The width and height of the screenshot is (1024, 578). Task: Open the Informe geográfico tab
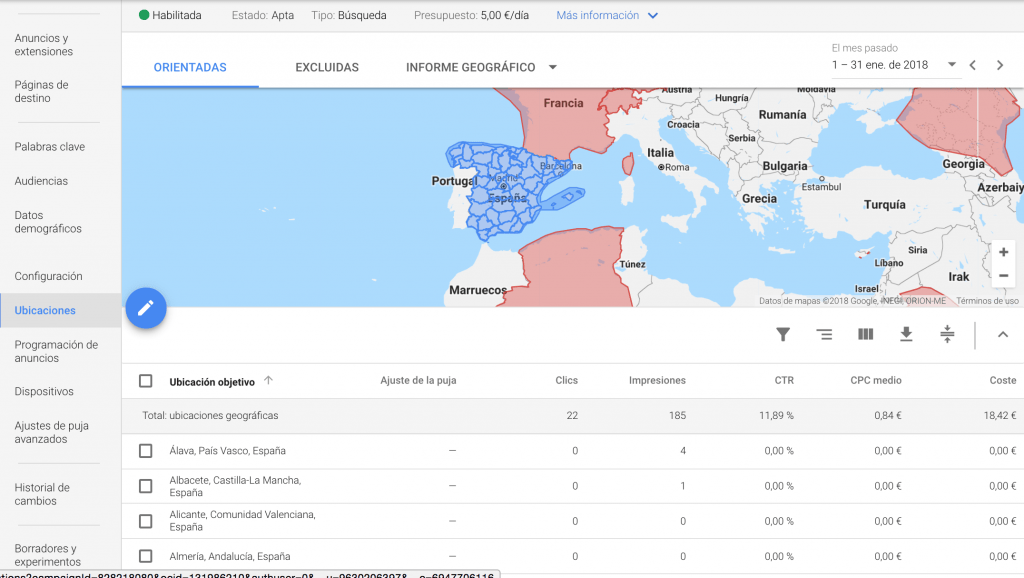pyautogui.click(x=471, y=67)
